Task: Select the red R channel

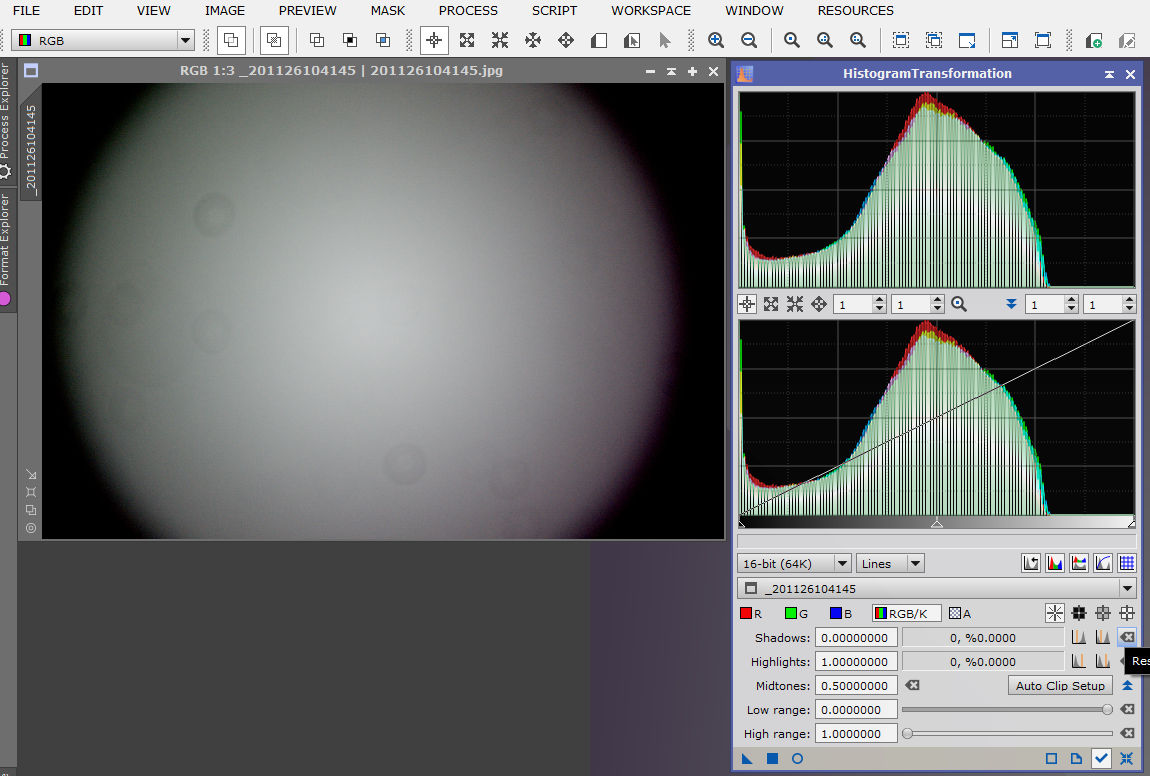Action: point(752,613)
